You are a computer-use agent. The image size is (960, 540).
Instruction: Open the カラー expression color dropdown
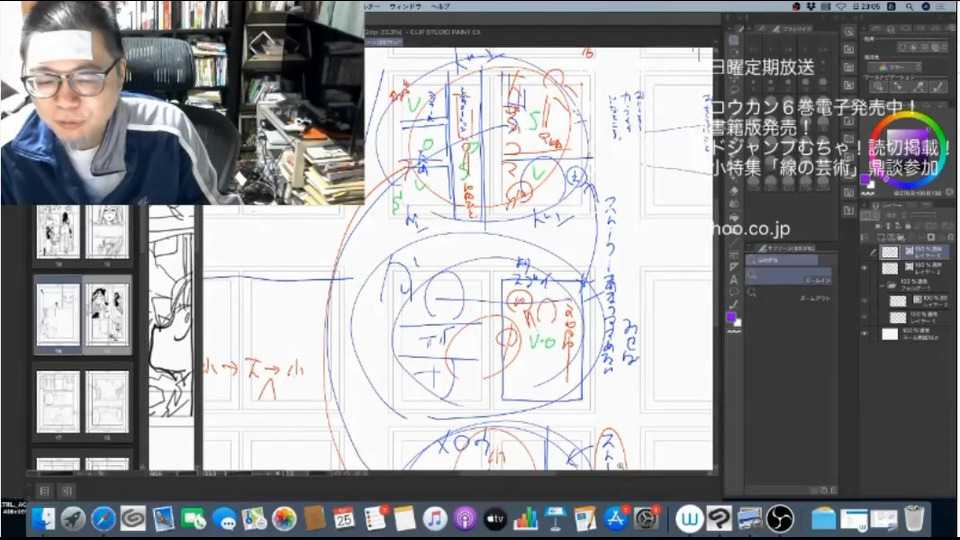pos(894,67)
